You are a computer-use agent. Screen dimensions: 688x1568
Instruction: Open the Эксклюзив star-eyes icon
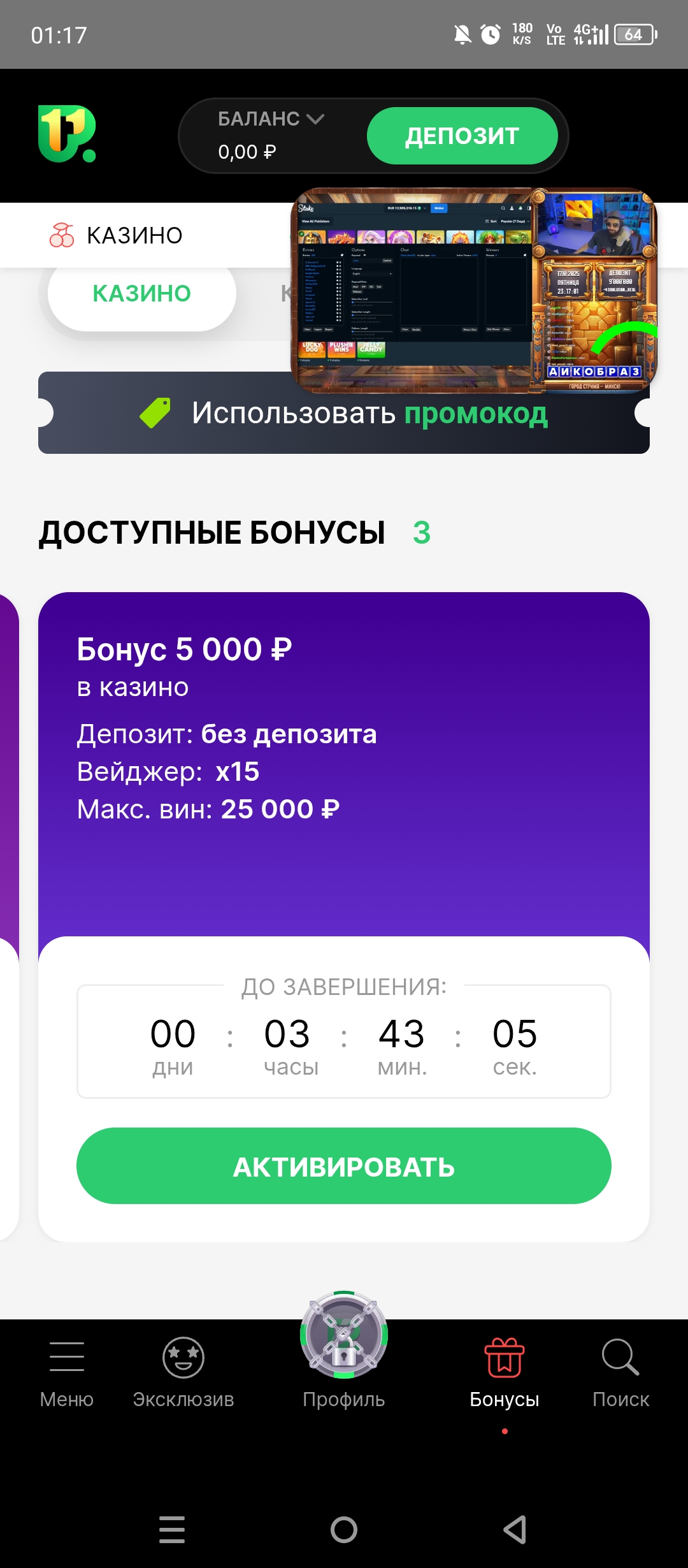pos(183,1357)
